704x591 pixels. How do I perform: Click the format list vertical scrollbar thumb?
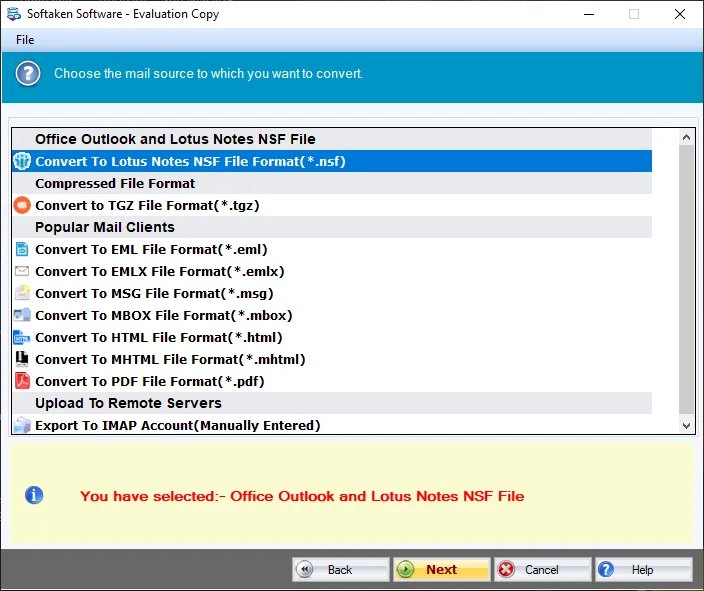(686, 280)
